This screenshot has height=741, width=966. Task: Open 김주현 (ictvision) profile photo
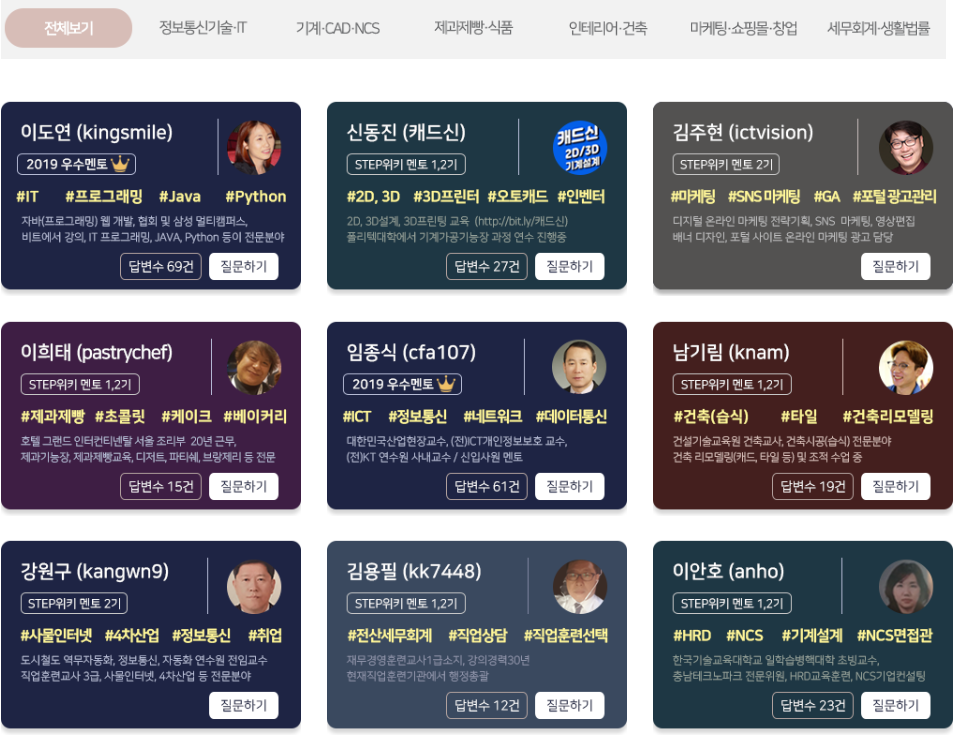click(906, 148)
